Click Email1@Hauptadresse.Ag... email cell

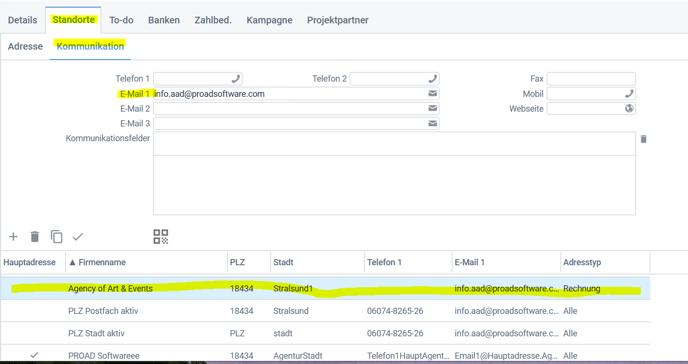pyautogui.click(x=506, y=356)
